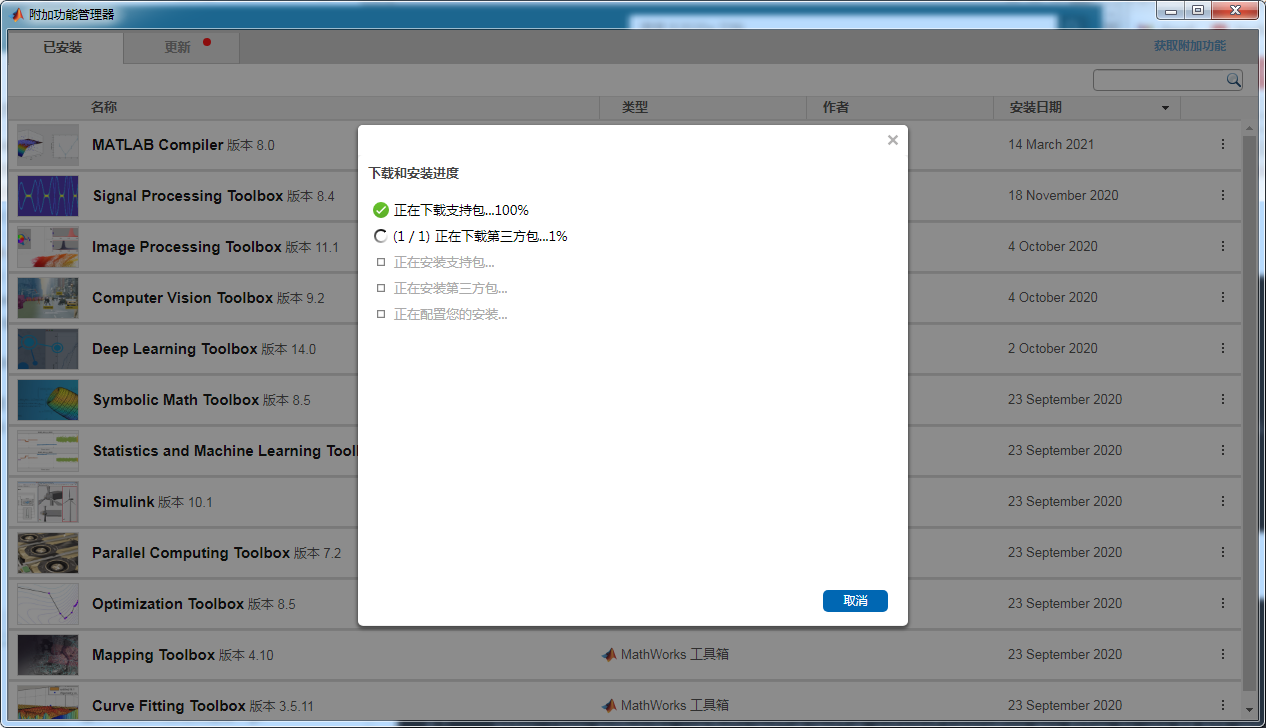The height and width of the screenshot is (728, 1266).
Task: Check the 正在配置您的安装 checkbox
Action: [381, 313]
